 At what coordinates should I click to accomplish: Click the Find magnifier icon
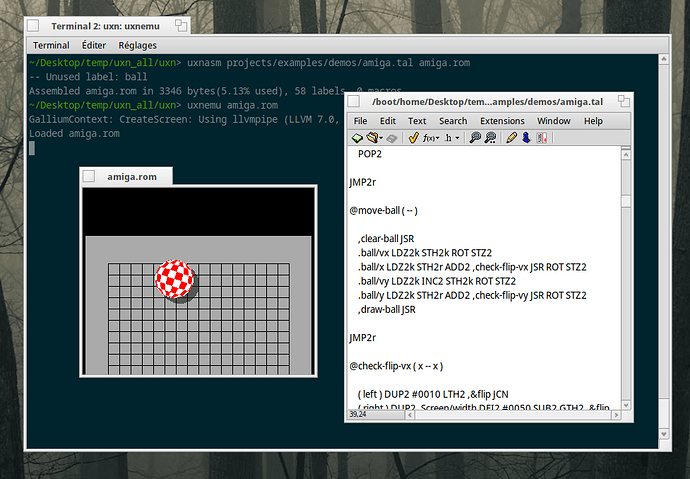click(475, 138)
